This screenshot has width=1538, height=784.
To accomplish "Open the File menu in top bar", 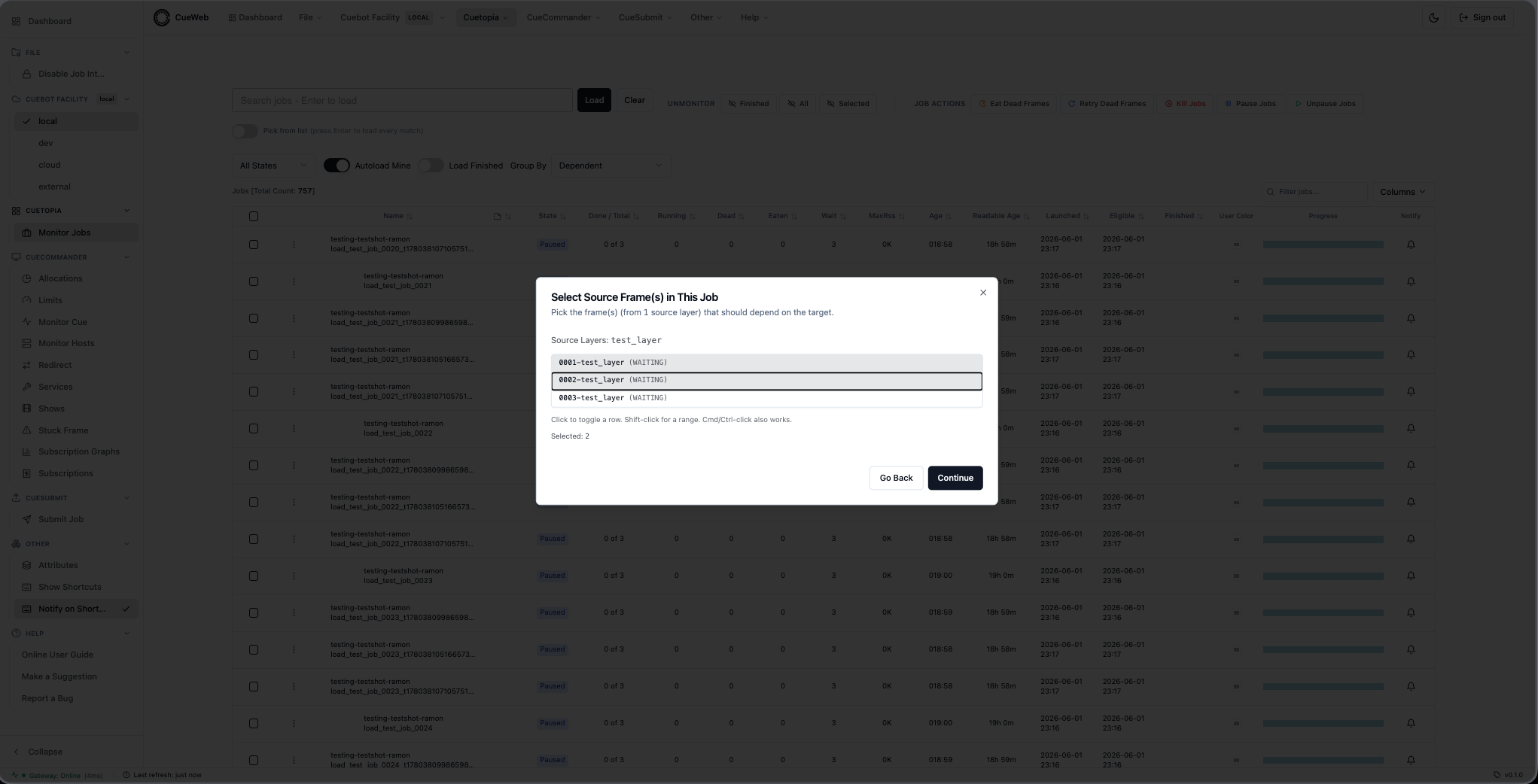I will (310, 17).
